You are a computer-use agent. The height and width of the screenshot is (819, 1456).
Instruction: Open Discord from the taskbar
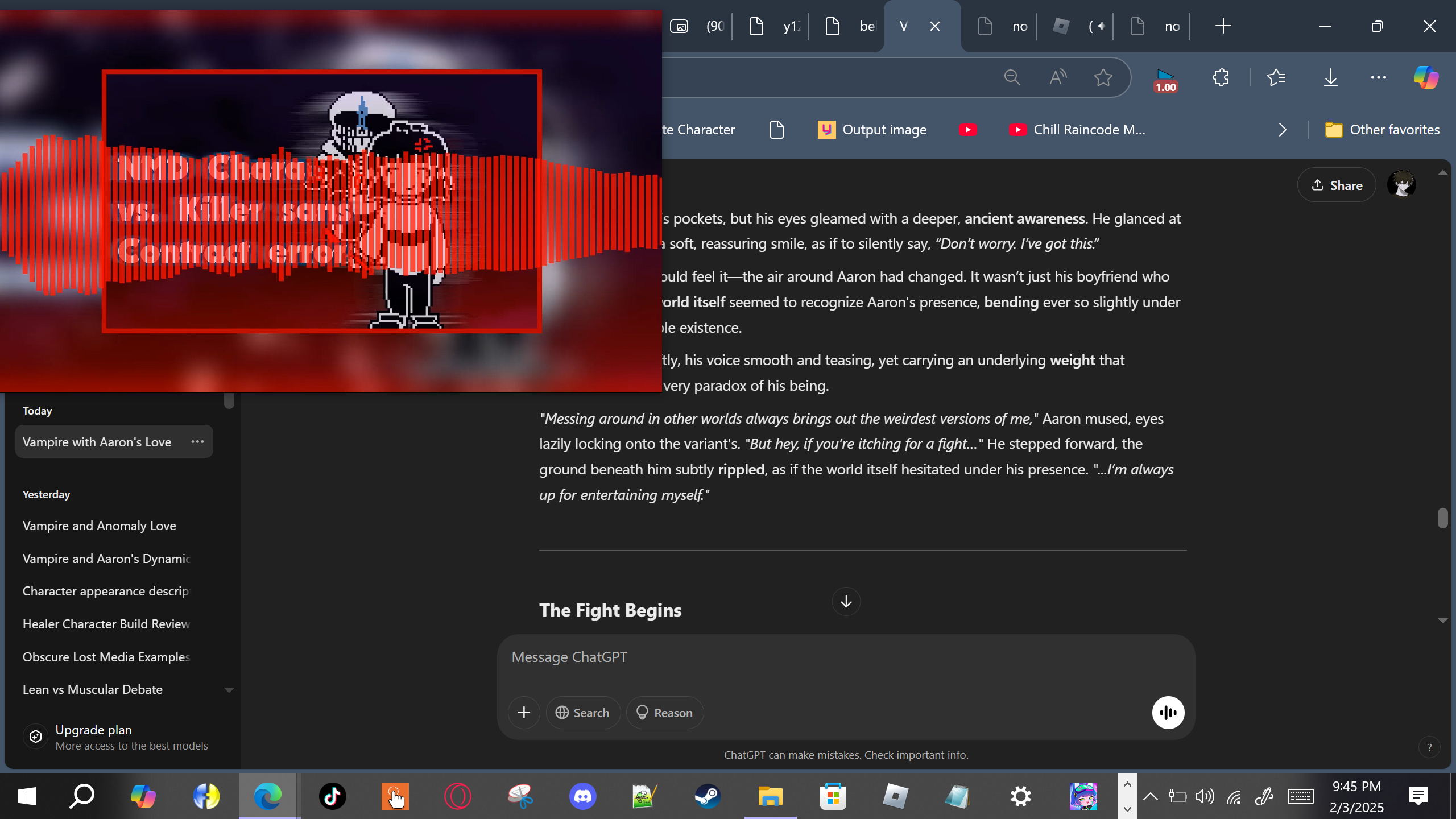pos(582,796)
